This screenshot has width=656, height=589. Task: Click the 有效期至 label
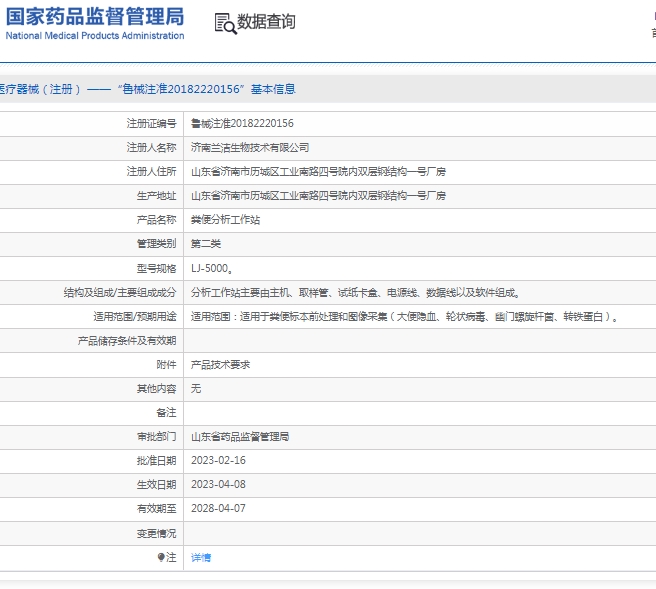pyautogui.click(x=156, y=508)
